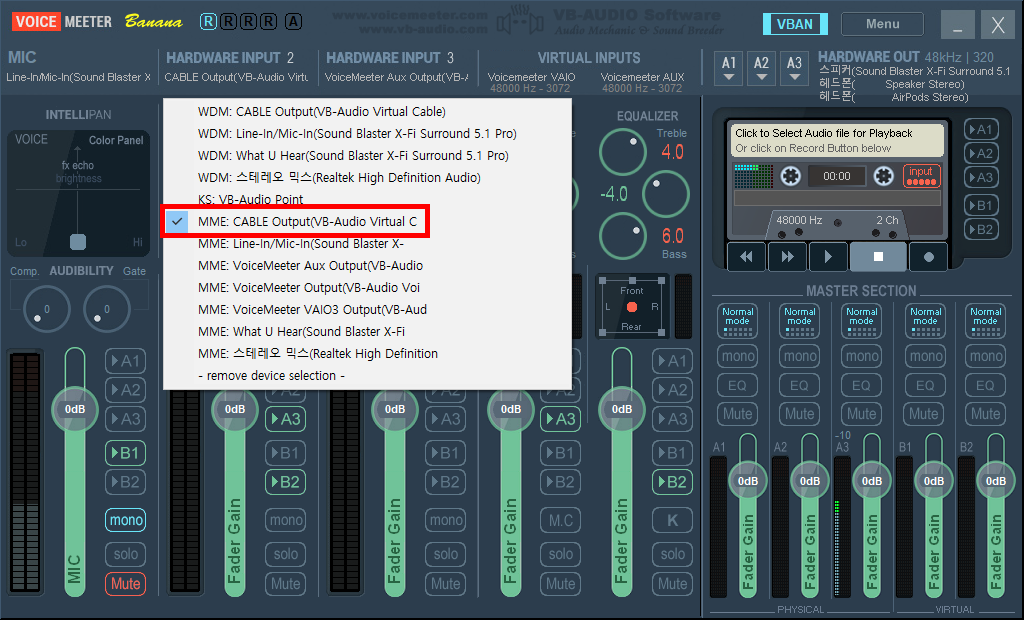This screenshot has height=620, width=1024.
Task: Click MIC input device label
Action: pos(78,77)
